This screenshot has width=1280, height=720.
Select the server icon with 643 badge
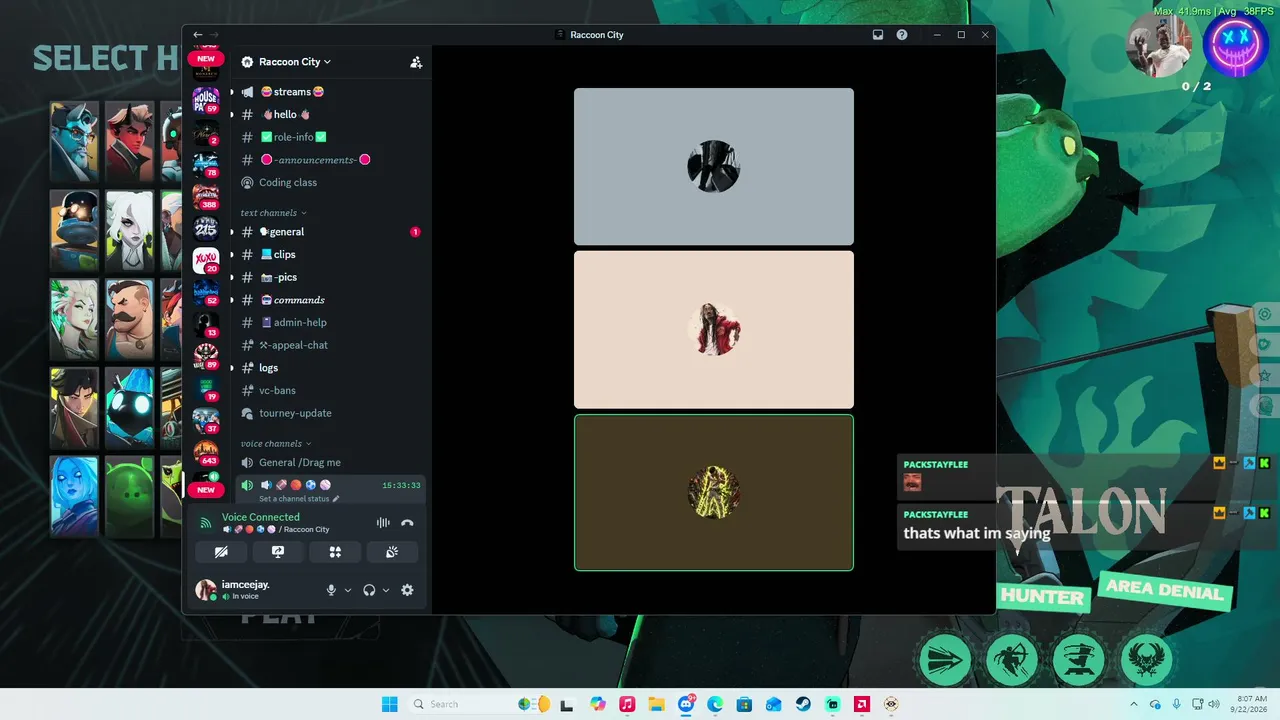[x=206, y=453]
